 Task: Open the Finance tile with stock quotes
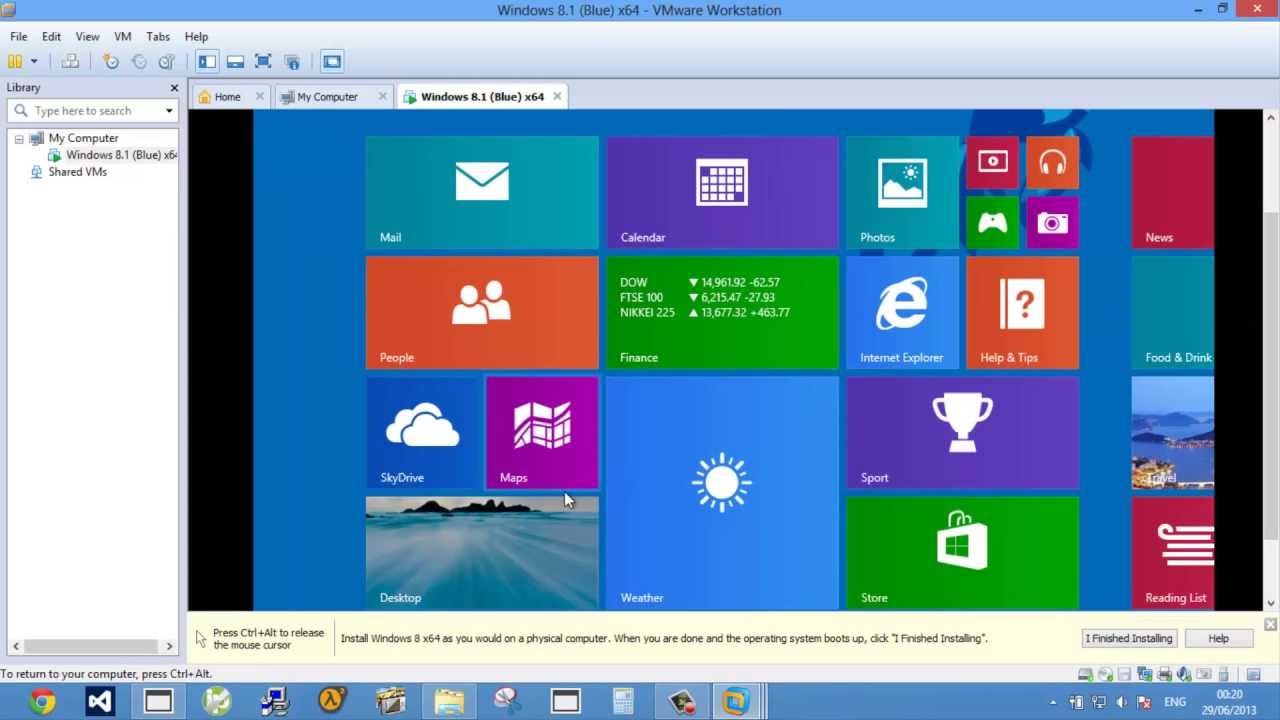[x=722, y=312]
